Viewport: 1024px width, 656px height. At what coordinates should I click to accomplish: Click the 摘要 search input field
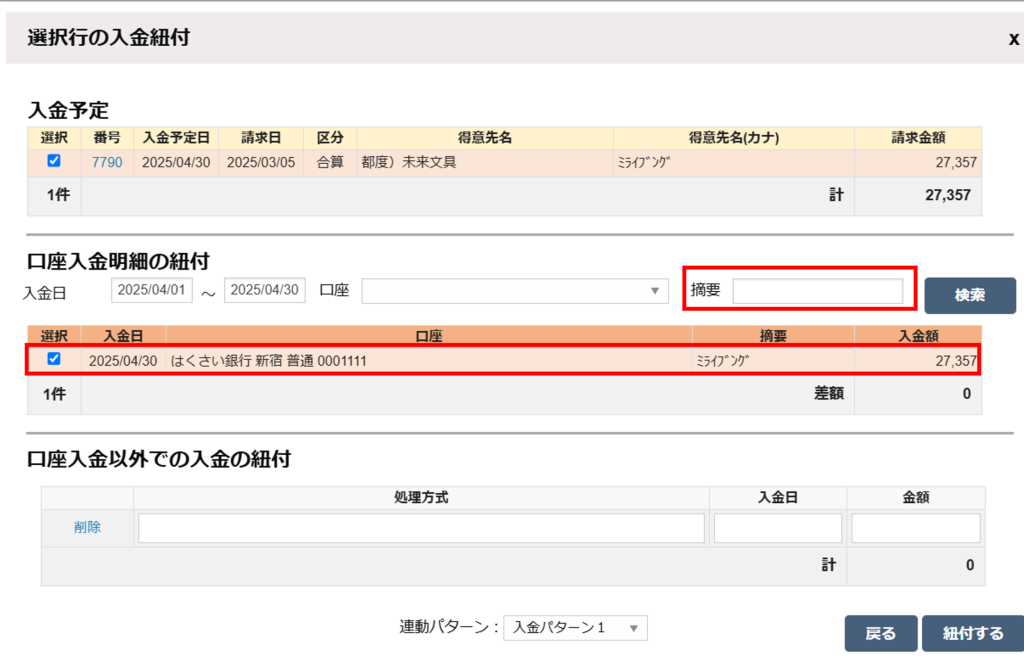tap(818, 291)
